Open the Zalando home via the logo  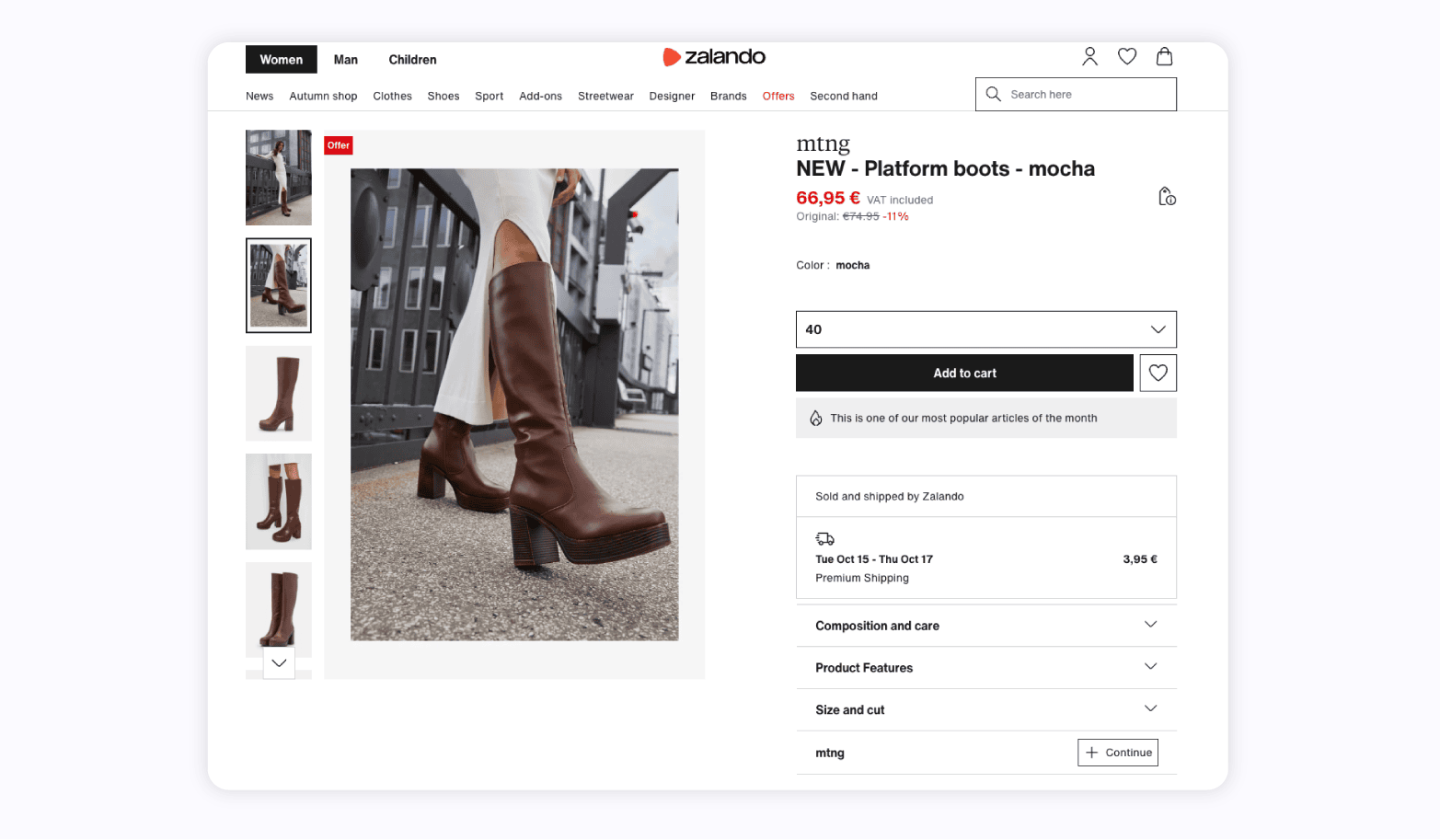714,56
